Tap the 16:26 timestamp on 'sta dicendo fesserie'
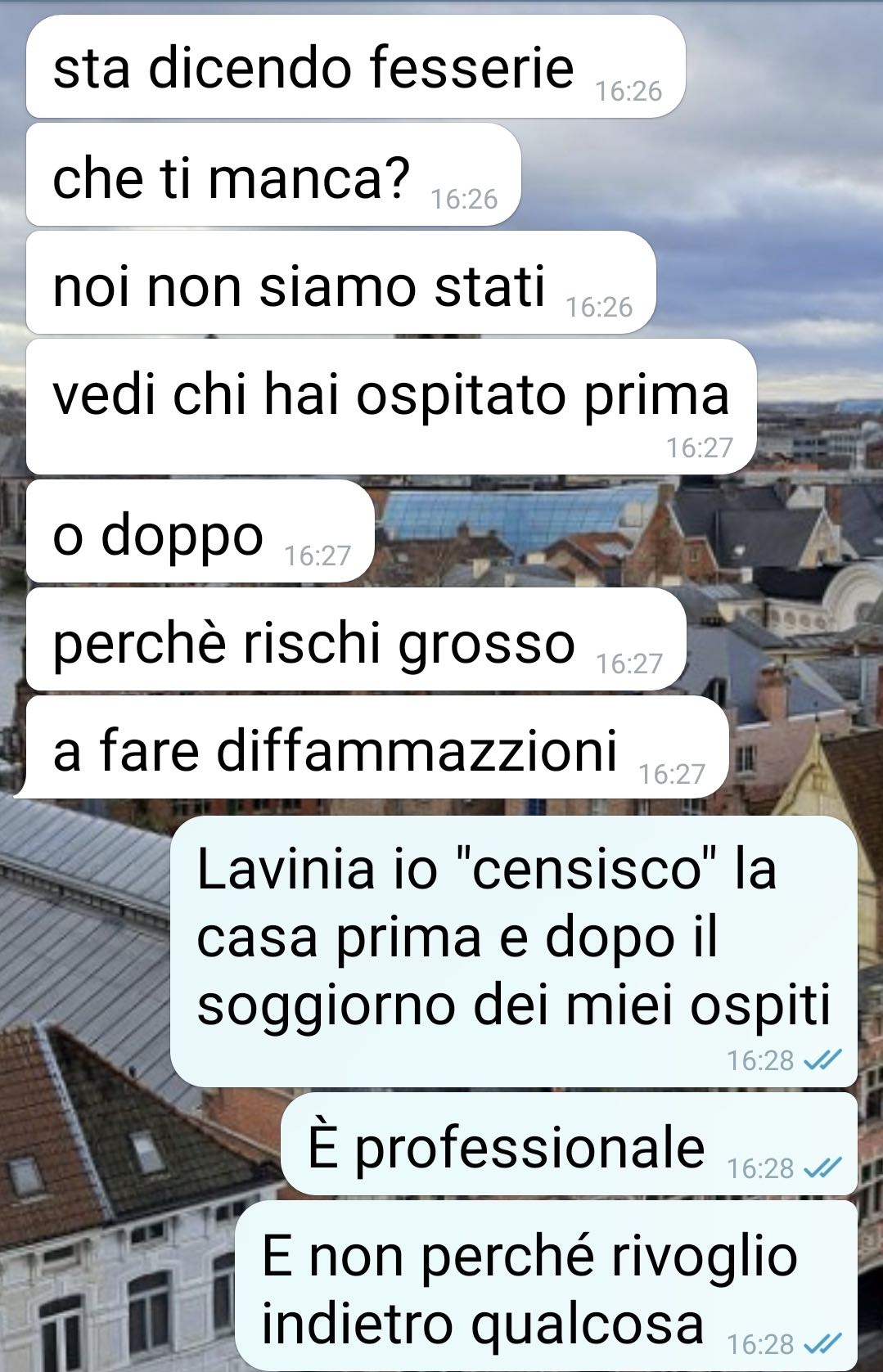Viewport: 883px width, 1372px height. [x=628, y=91]
